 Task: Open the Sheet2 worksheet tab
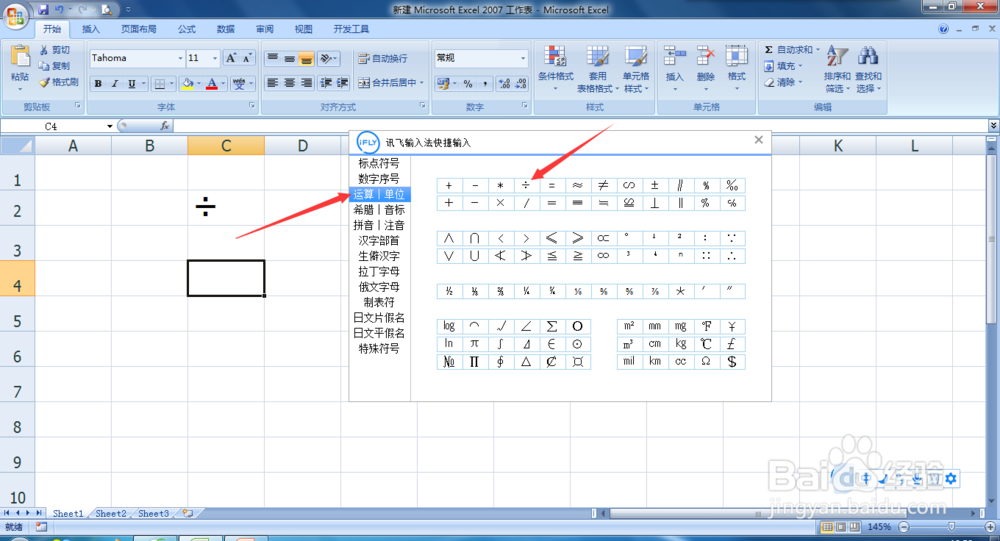pos(110,513)
